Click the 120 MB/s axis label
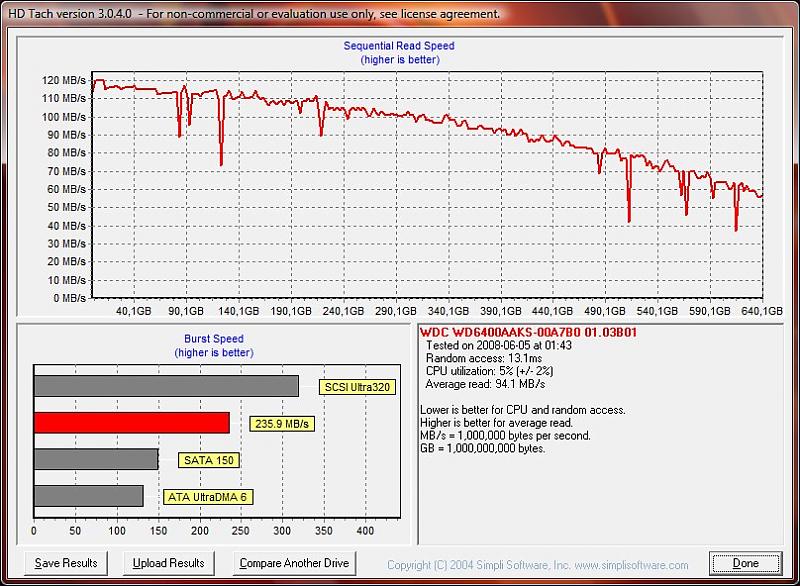Viewport: 800px width, 586px height. tap(64, 80)
